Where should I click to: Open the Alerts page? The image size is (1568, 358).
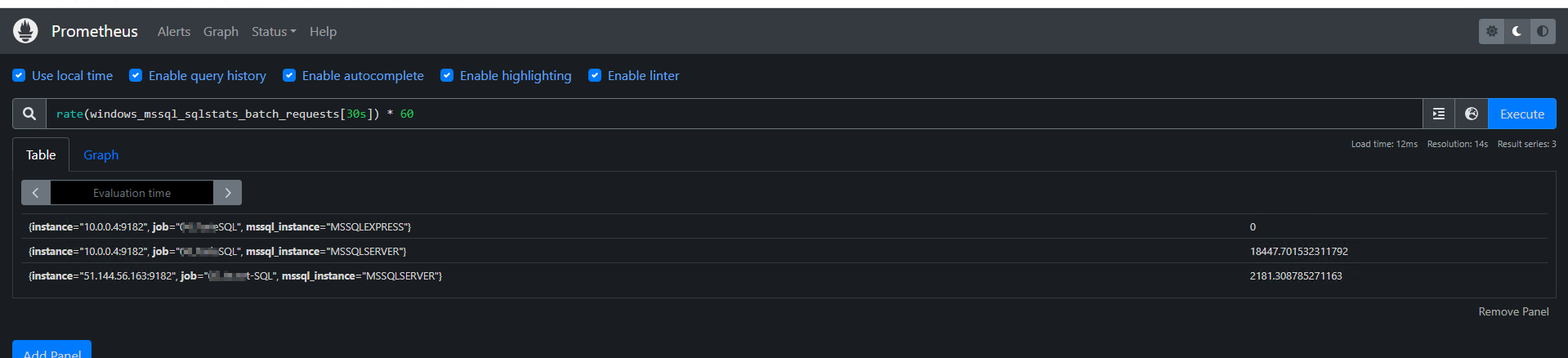(x=174, y=31)
